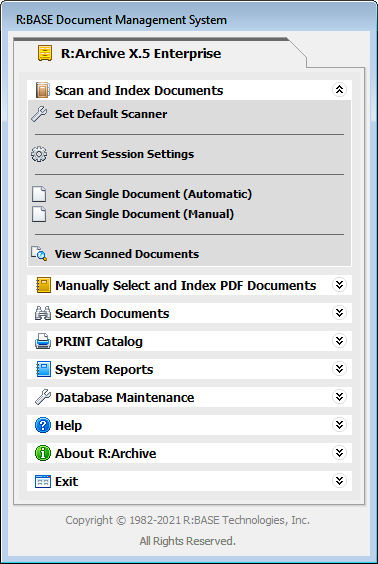Expand the Manually Select and Index PDF Documents chevron
This screenshot has width=378, height=564.
click(x=339, y=285)
